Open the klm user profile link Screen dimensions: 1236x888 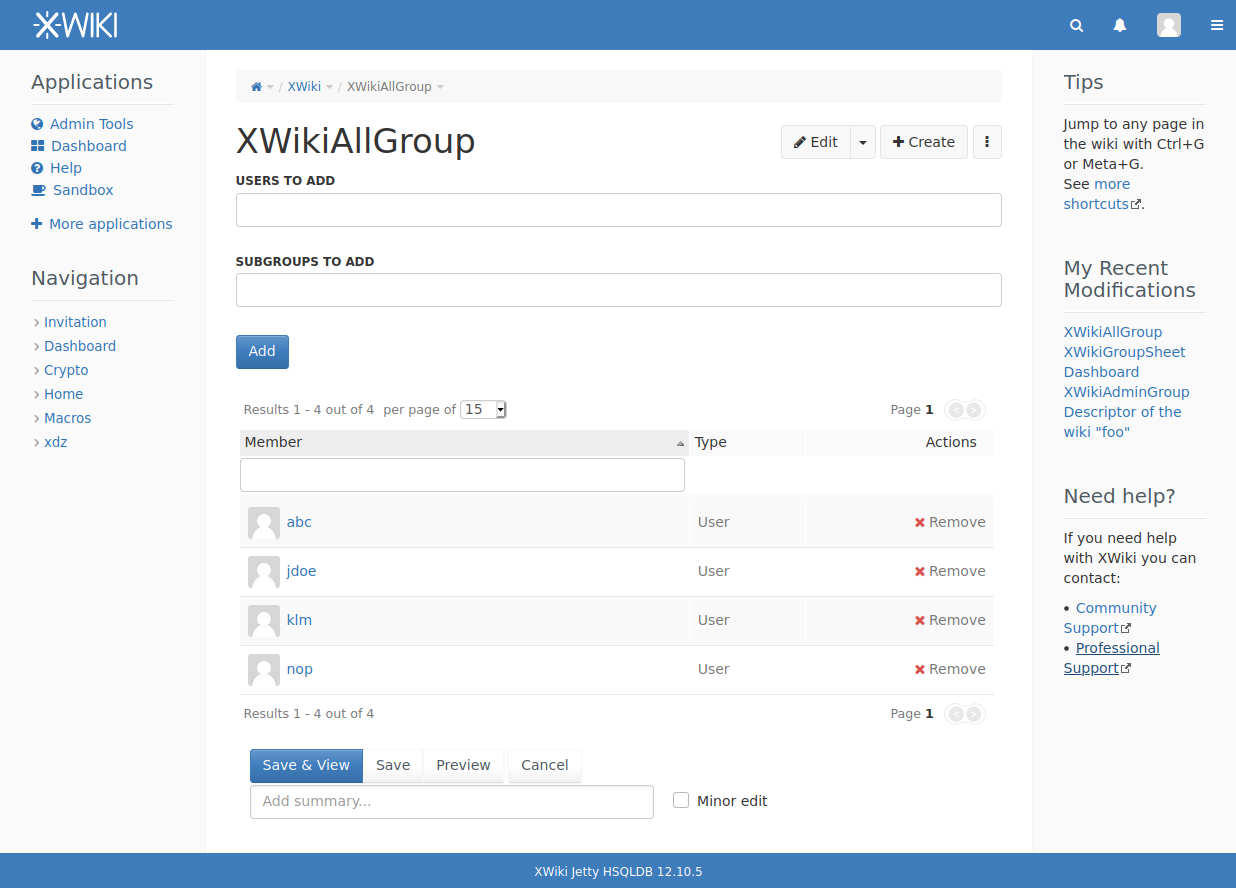coord(300,620)
